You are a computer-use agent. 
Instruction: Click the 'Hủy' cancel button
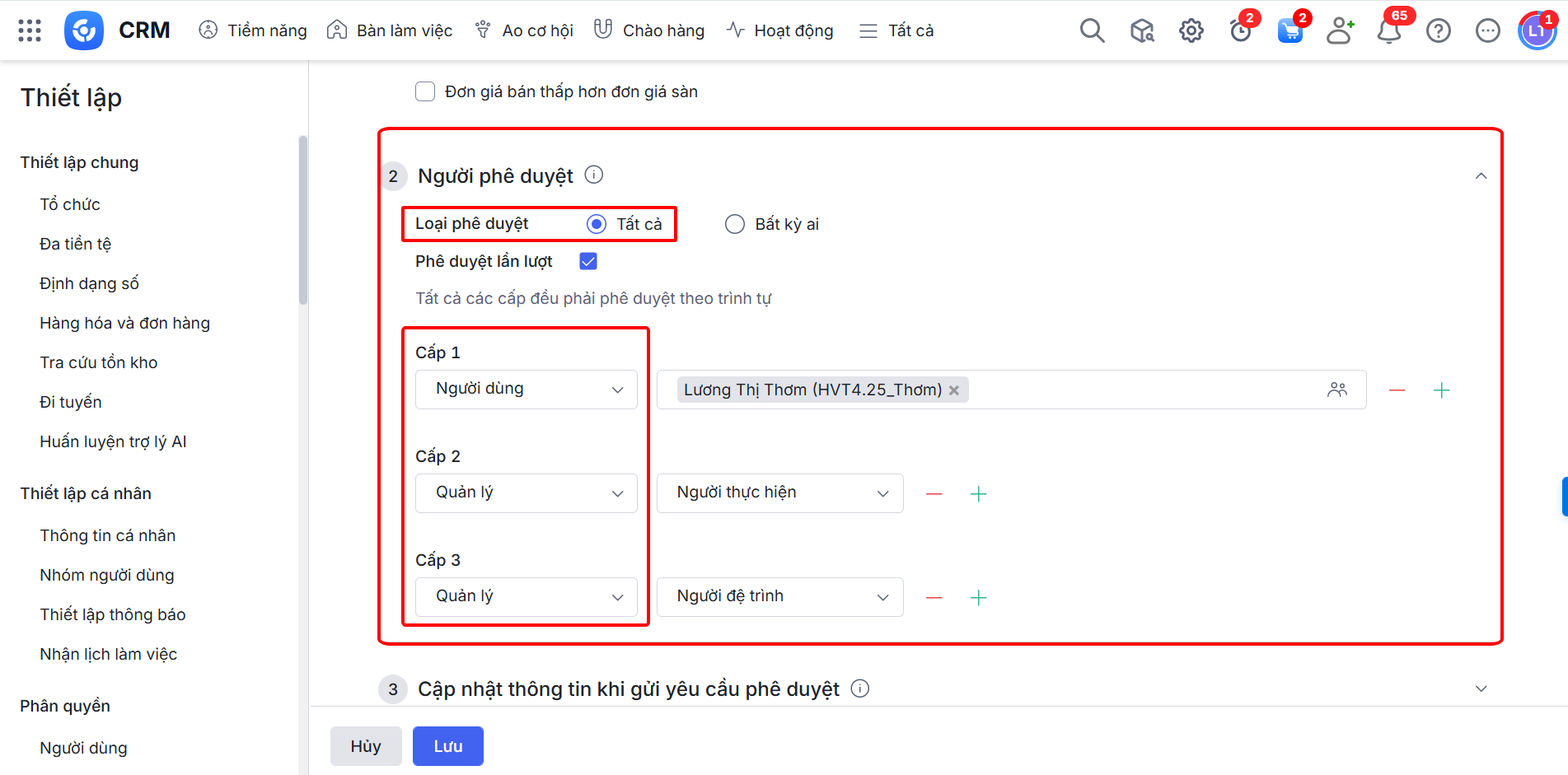[366, 746]
